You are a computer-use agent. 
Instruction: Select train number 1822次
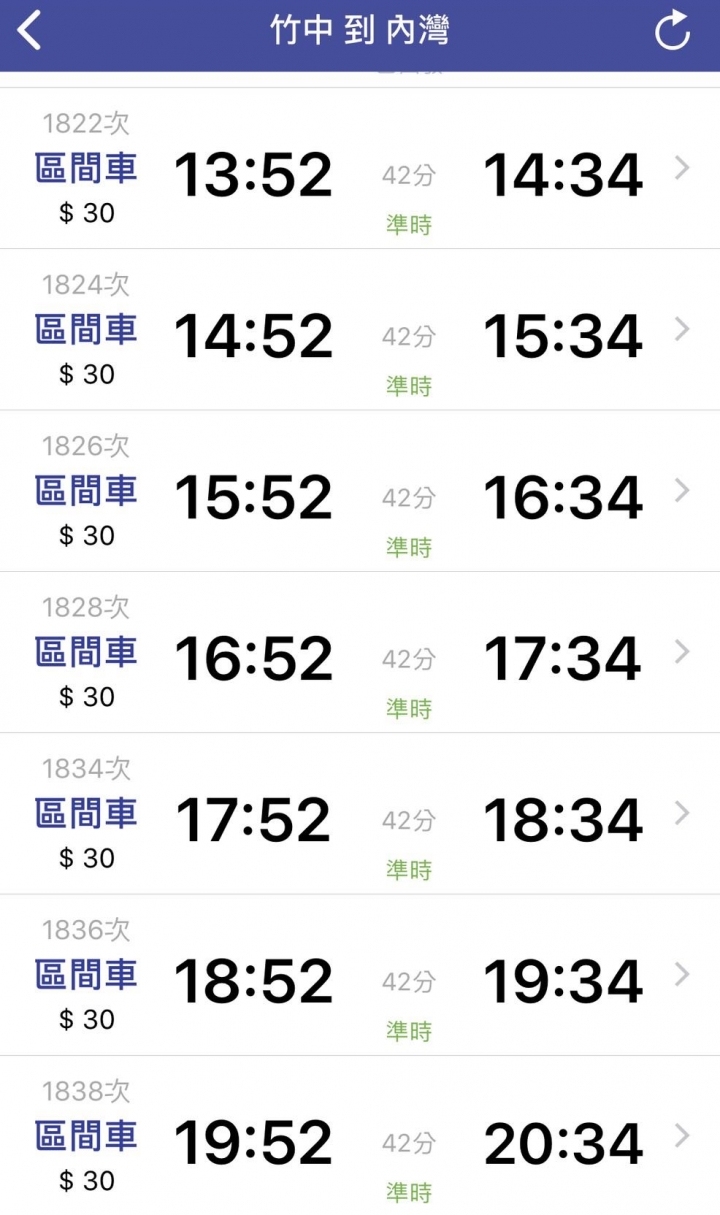(x=86, y=124)
